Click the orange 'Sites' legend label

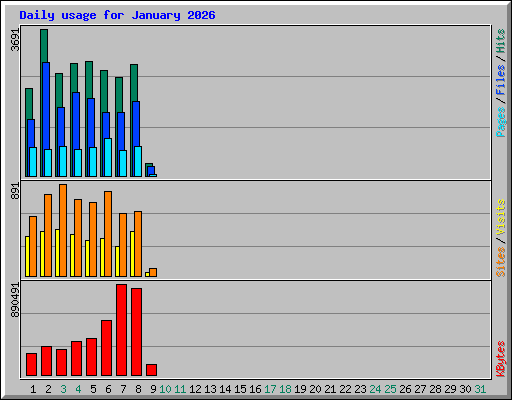(501, 262)
